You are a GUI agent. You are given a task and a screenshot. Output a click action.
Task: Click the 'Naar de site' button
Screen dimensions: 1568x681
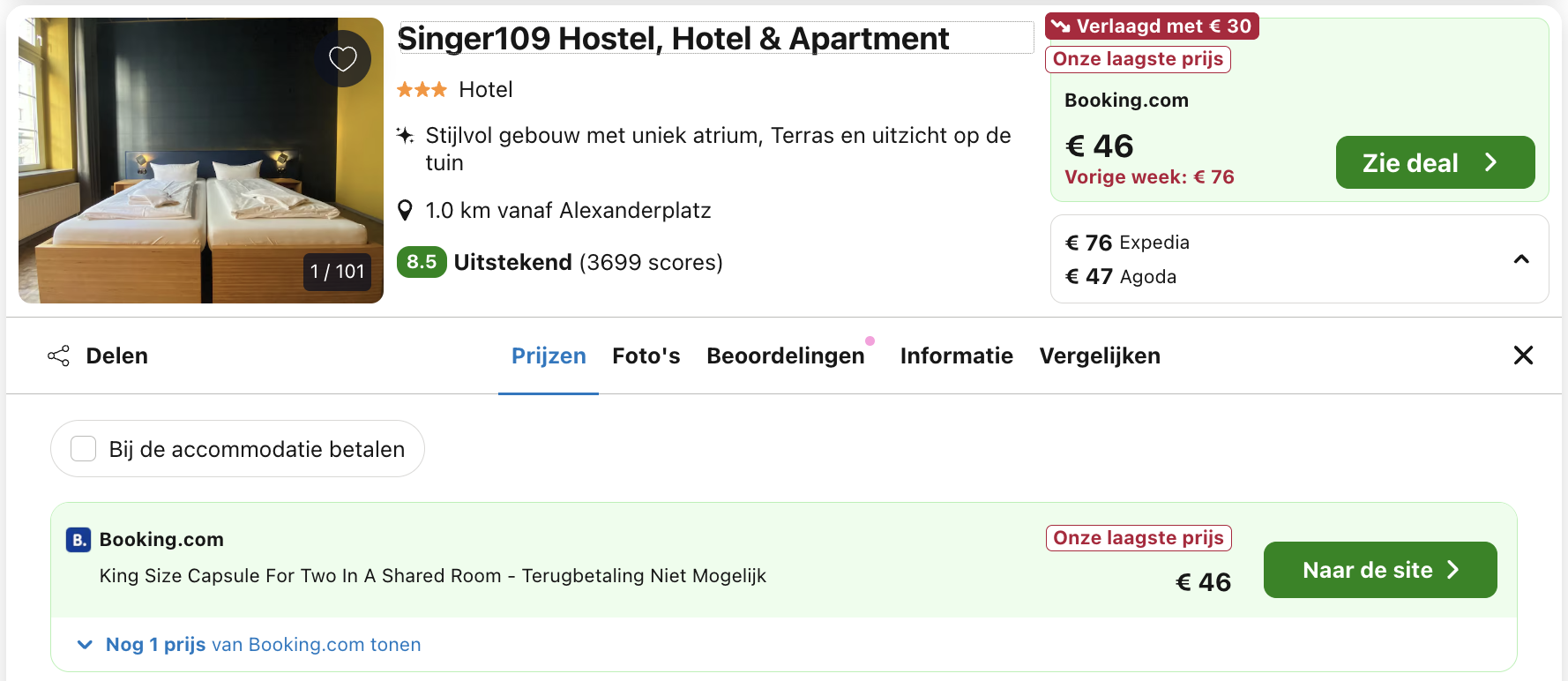pos(1379,570)
